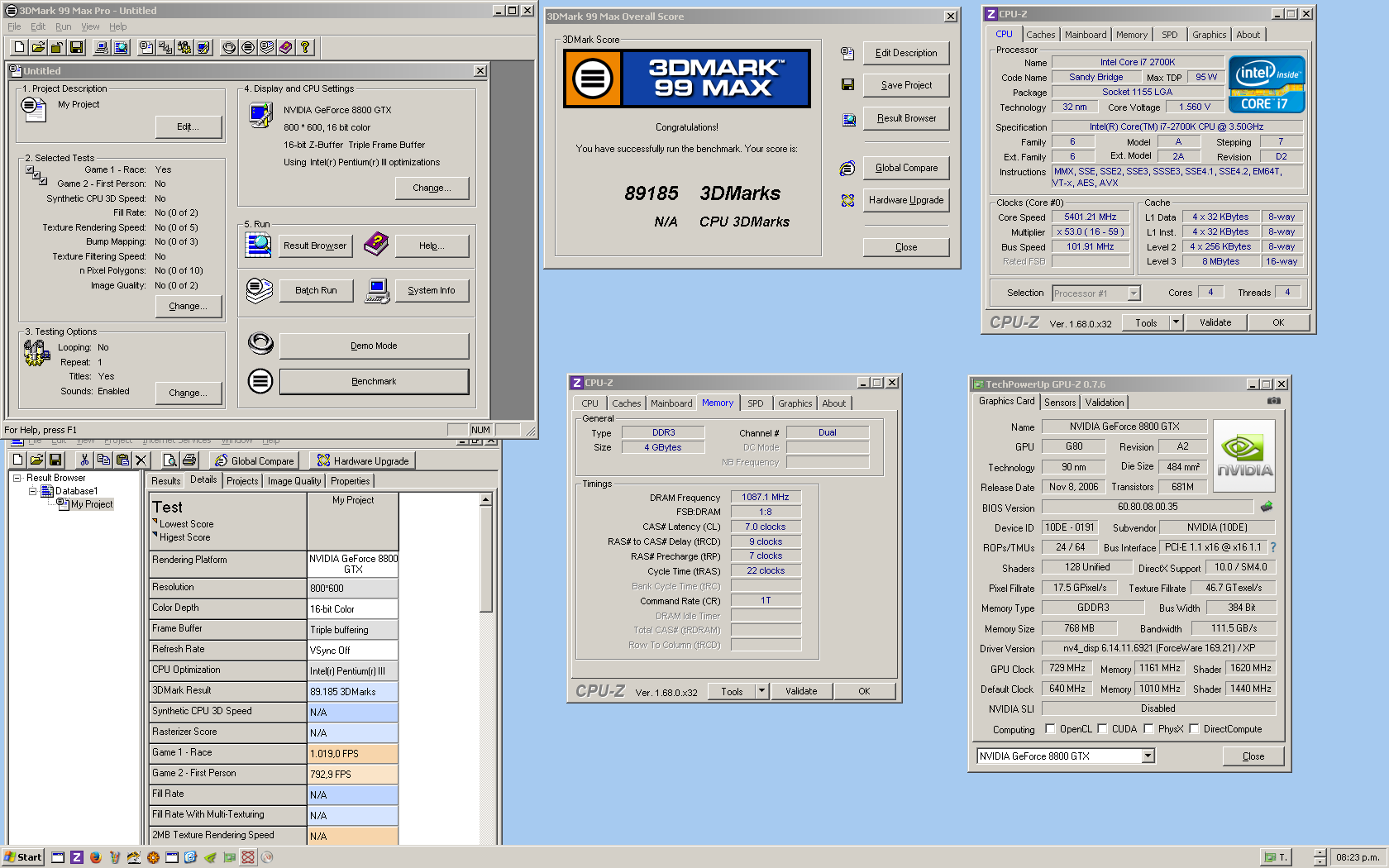
Task: Click the New project icon in 3DMark toolbar
Action: (x=19, y=47)
